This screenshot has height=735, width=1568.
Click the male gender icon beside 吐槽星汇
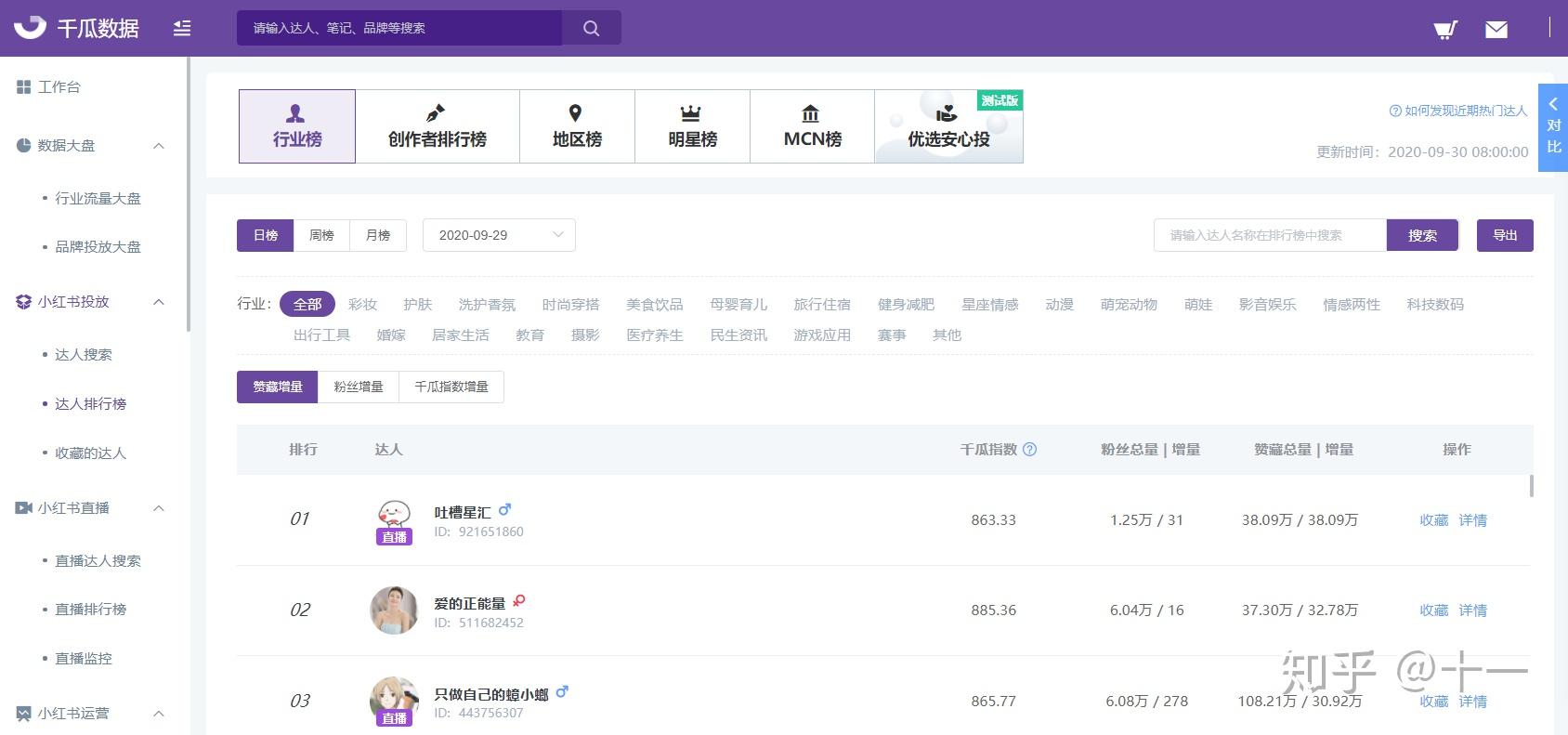click(x=504, y=509)
